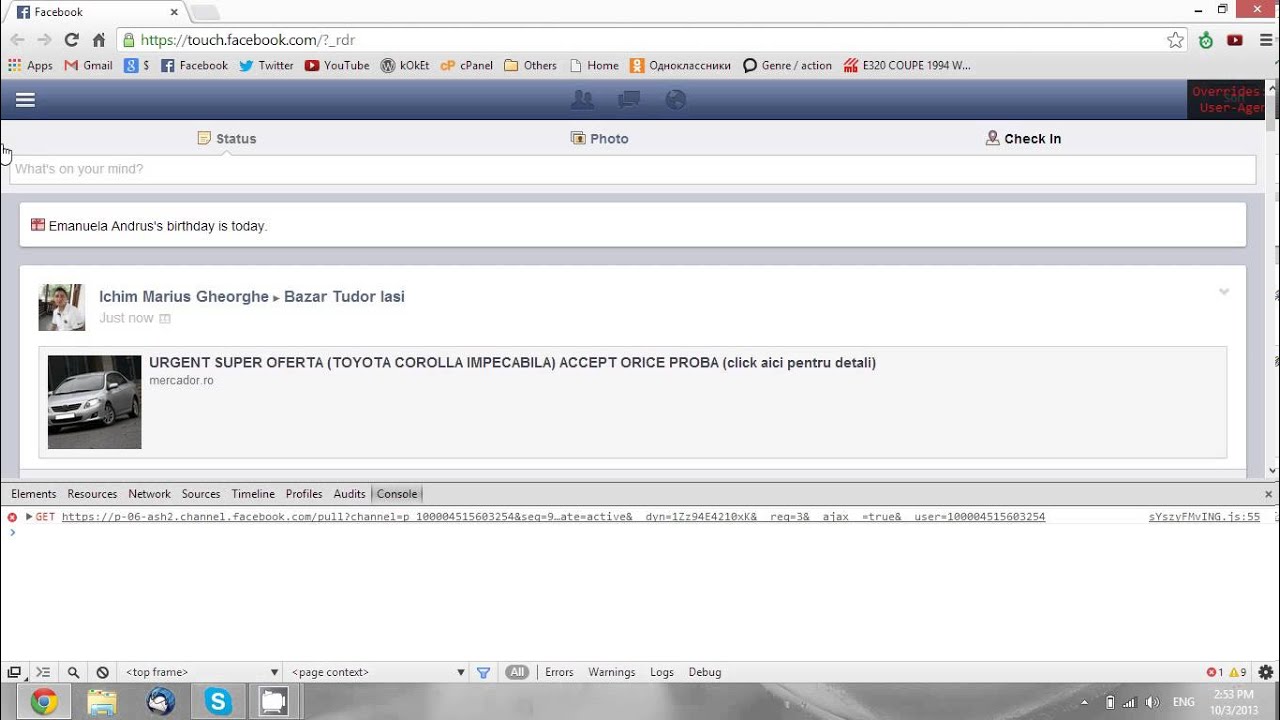Click the channel.facebook.com pull URL
1280x720 pixels.
(x=553, y=517)
